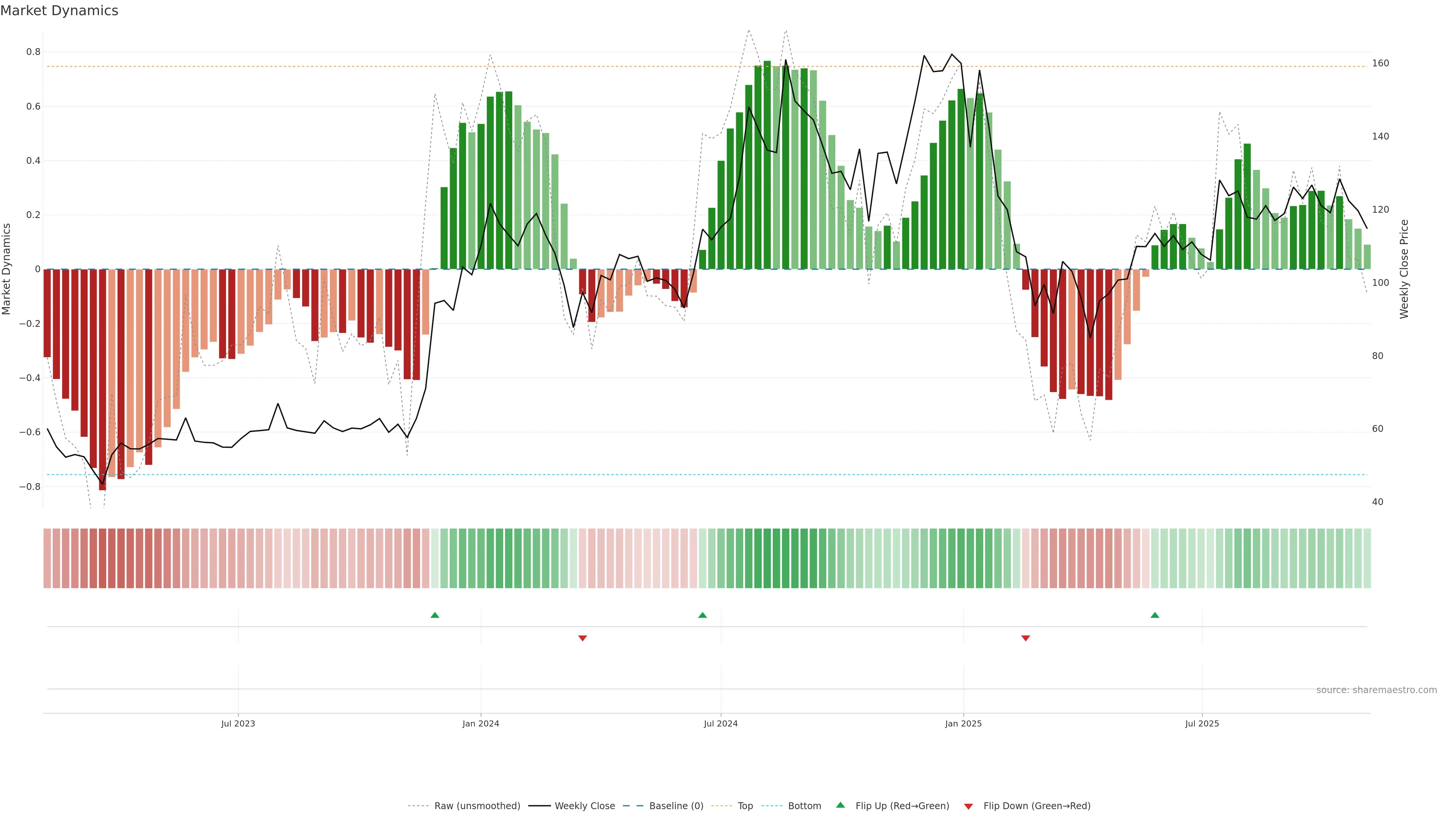Viewport: 1456px width, 819px height.
Task: Click the first green flip-up triangle marker
Action: click(435, 615)
